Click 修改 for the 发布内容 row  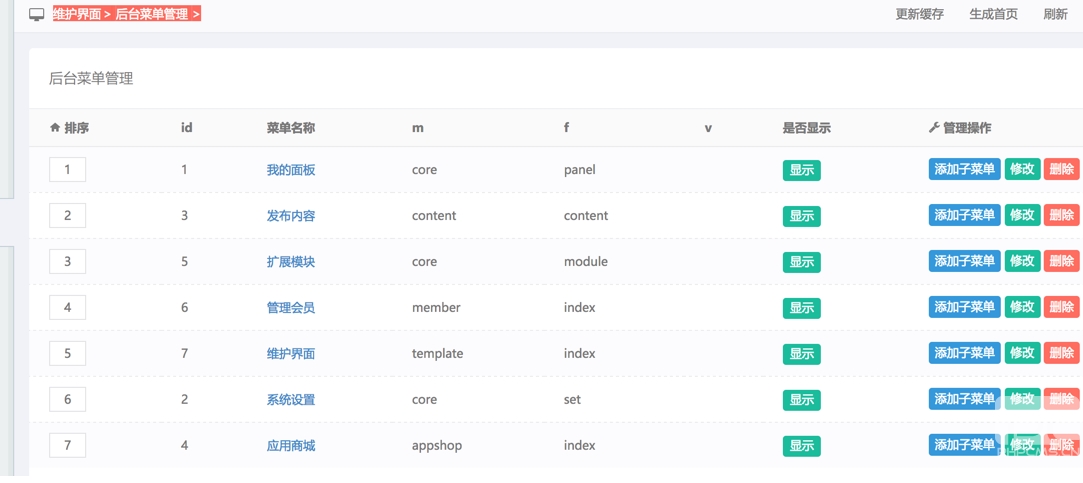[1022, 215]
